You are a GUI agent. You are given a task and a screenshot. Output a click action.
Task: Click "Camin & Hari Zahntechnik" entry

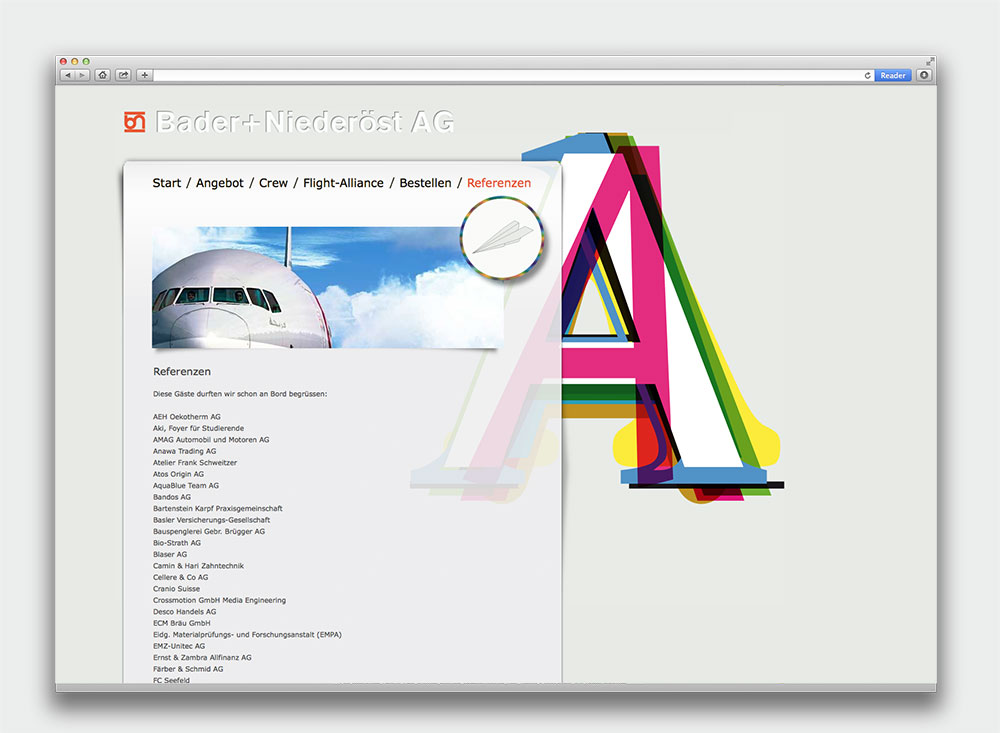pyautogui.click(x=198, y=566)
